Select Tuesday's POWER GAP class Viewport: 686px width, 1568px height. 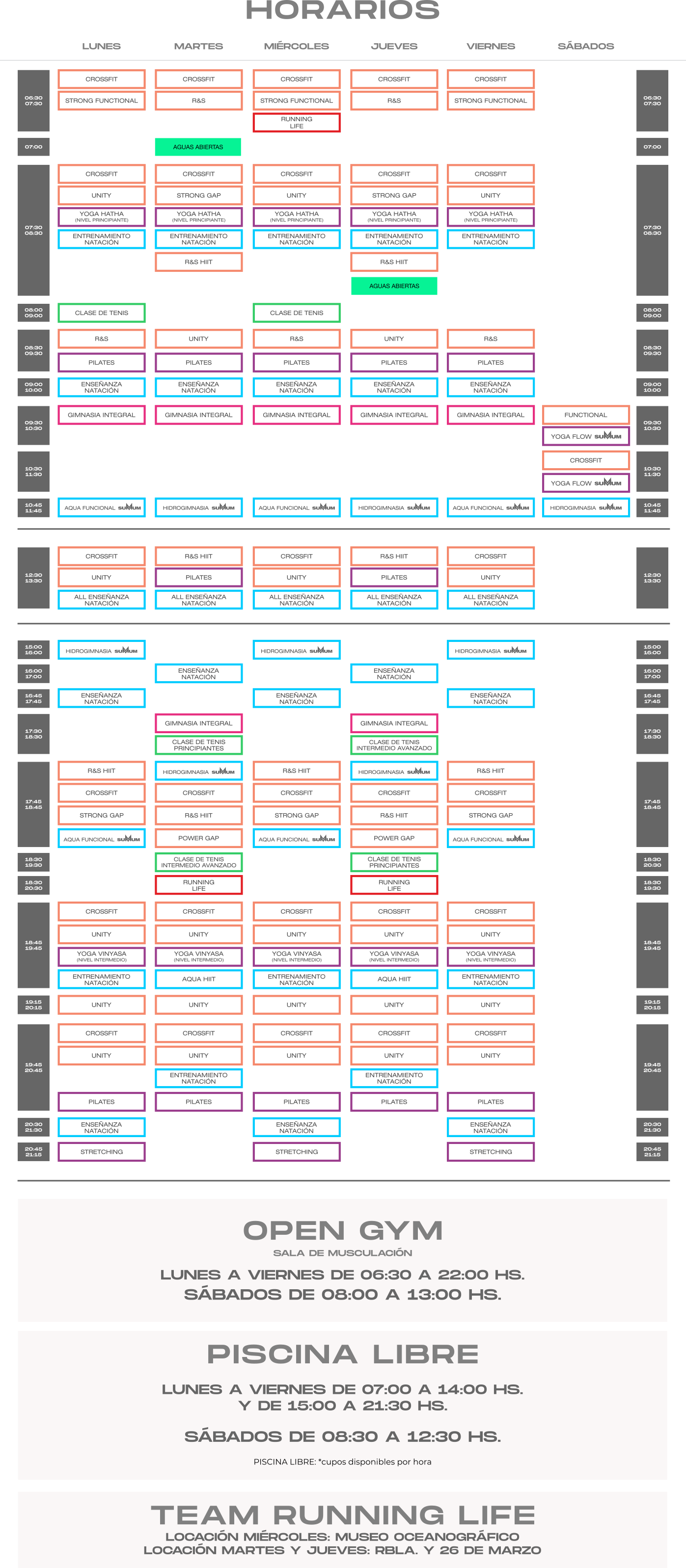click(x=198, y=838)
